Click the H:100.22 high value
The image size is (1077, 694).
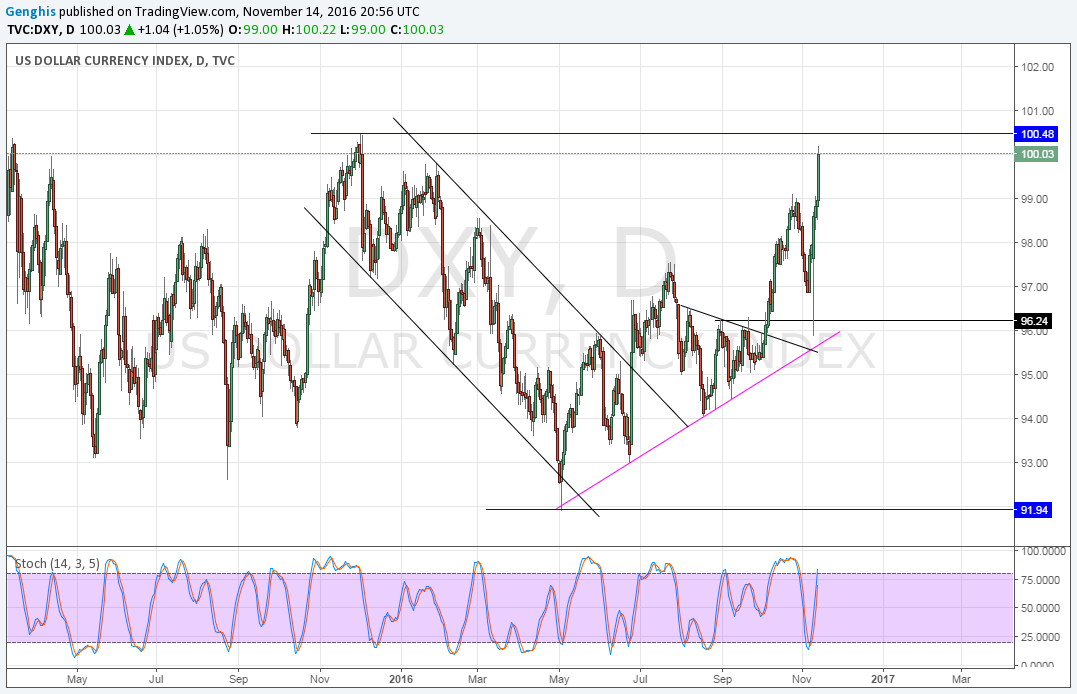(x=309, y=30)
